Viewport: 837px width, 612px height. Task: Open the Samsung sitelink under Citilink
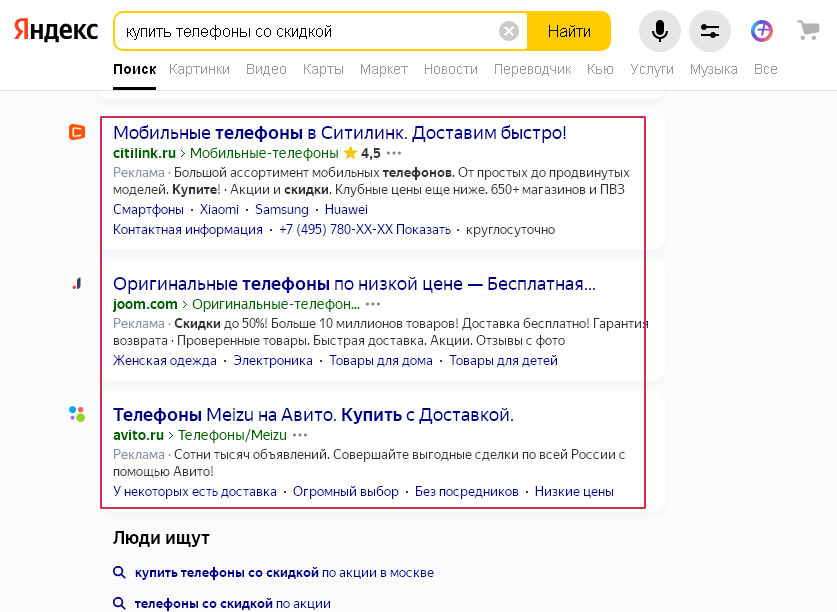(281, 210)
